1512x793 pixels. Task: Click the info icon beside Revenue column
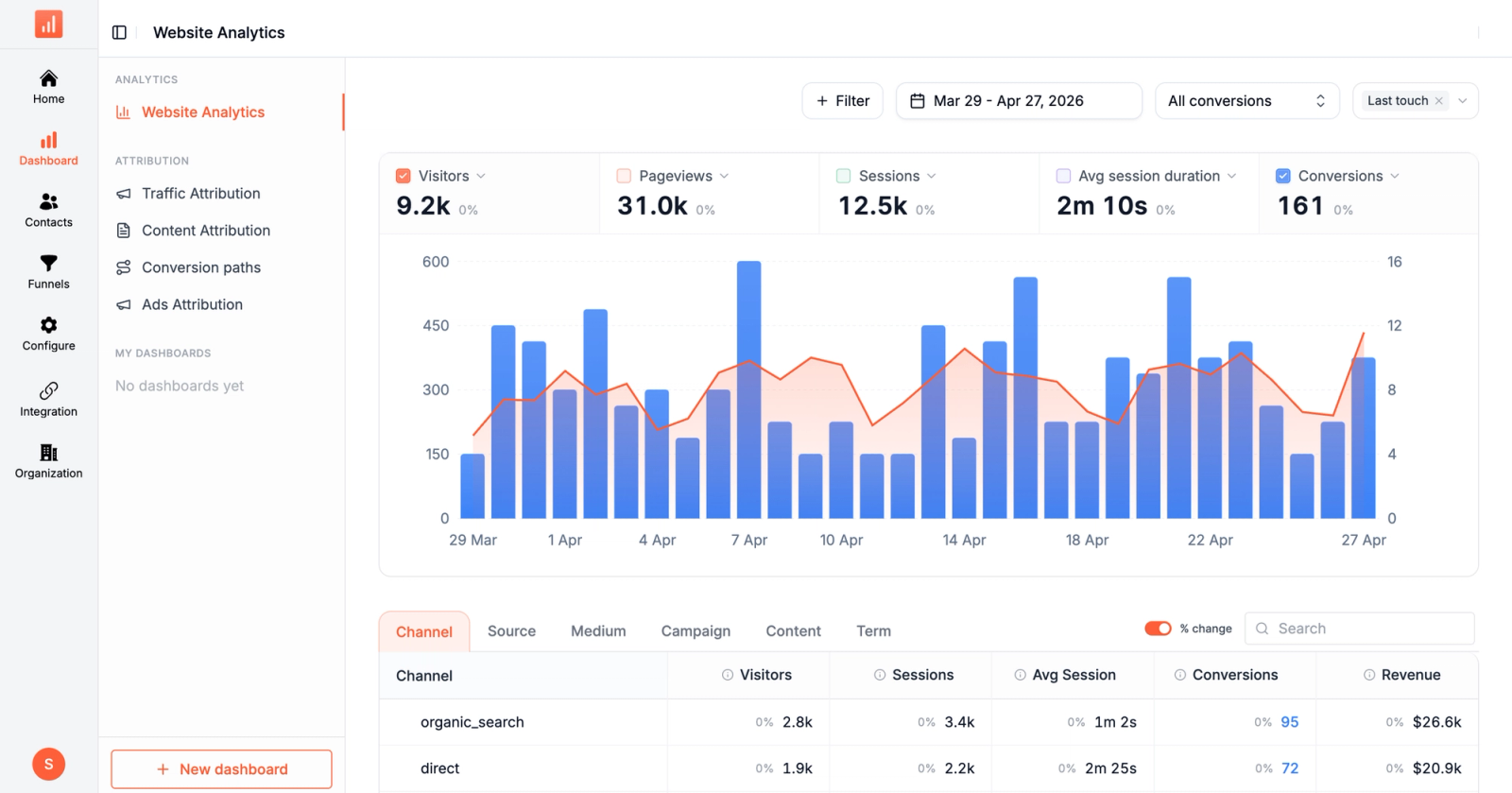tap(1369, 675)
